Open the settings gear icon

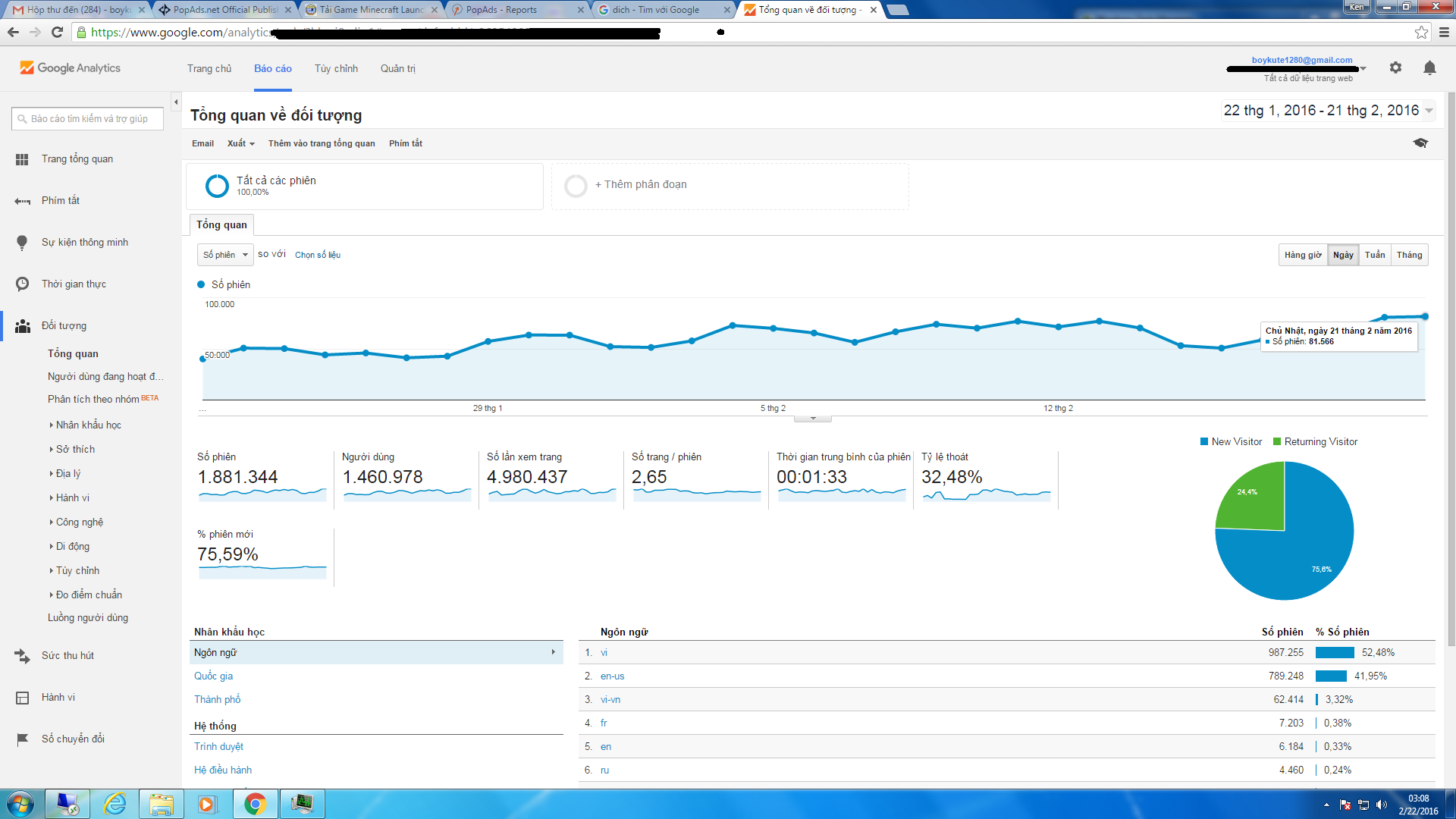pyautogui.click(x=1395, y=67)
